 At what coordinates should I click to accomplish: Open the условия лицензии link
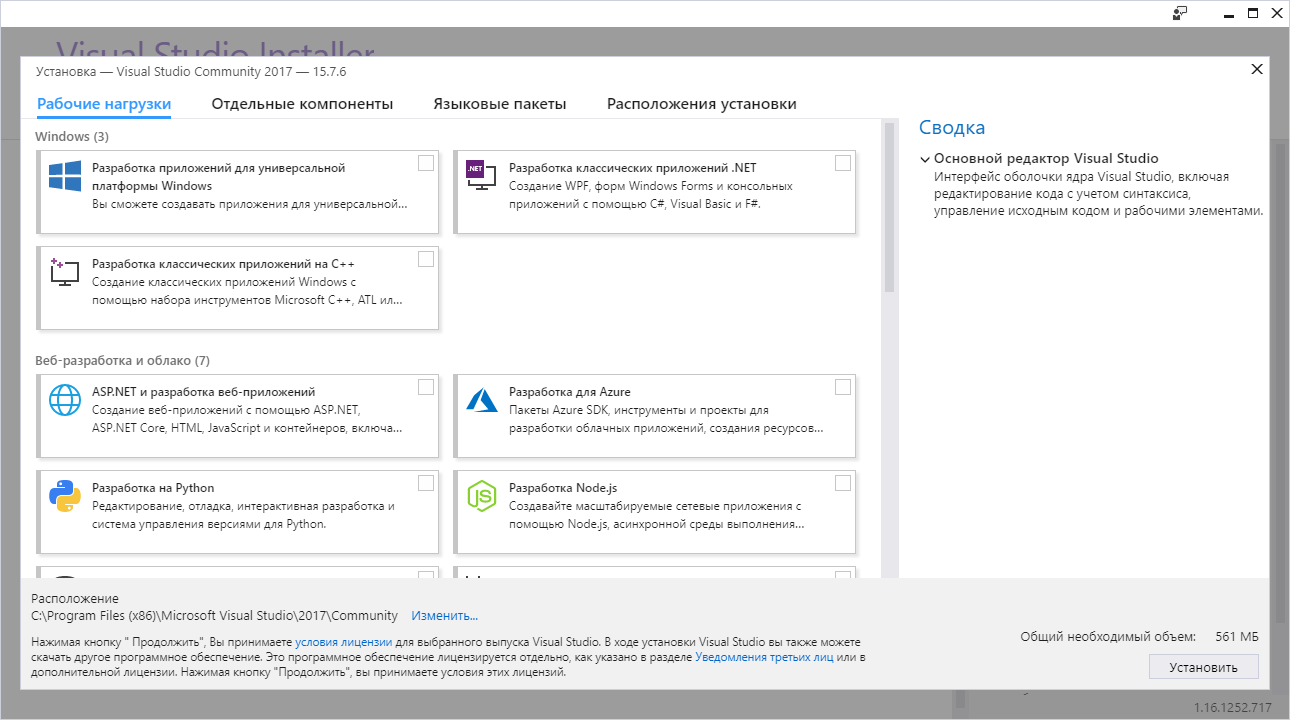coord(343,642)
